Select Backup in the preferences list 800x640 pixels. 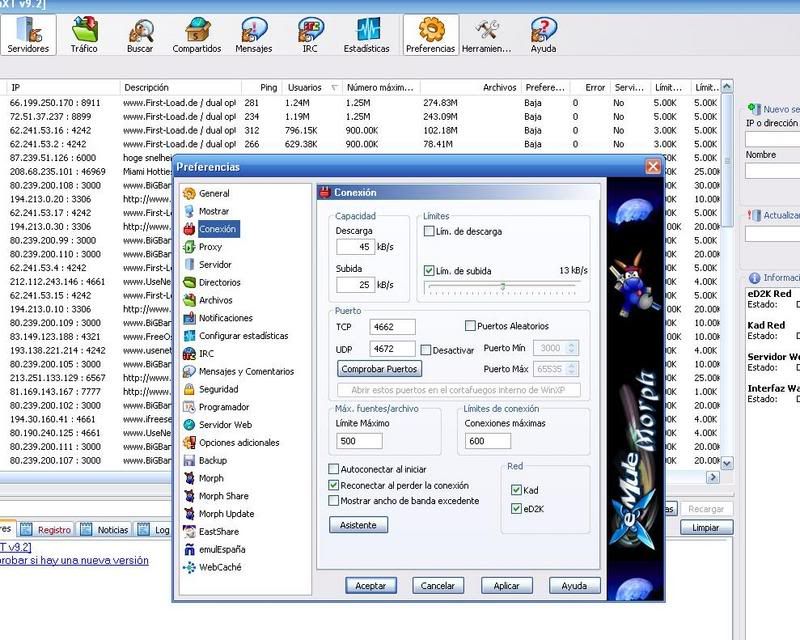(x=205, y=460)
